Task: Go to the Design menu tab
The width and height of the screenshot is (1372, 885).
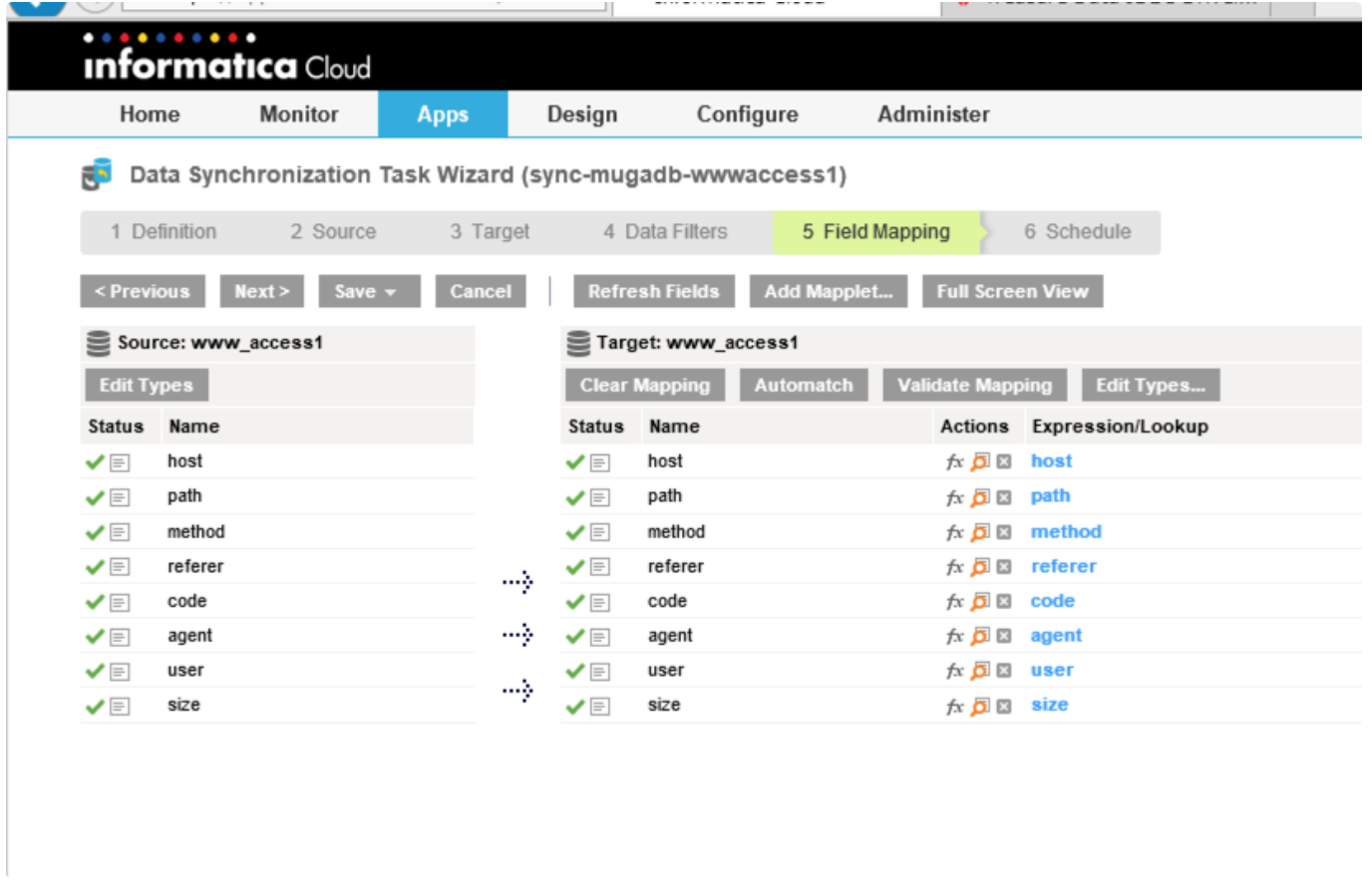Action: (581, 115)
